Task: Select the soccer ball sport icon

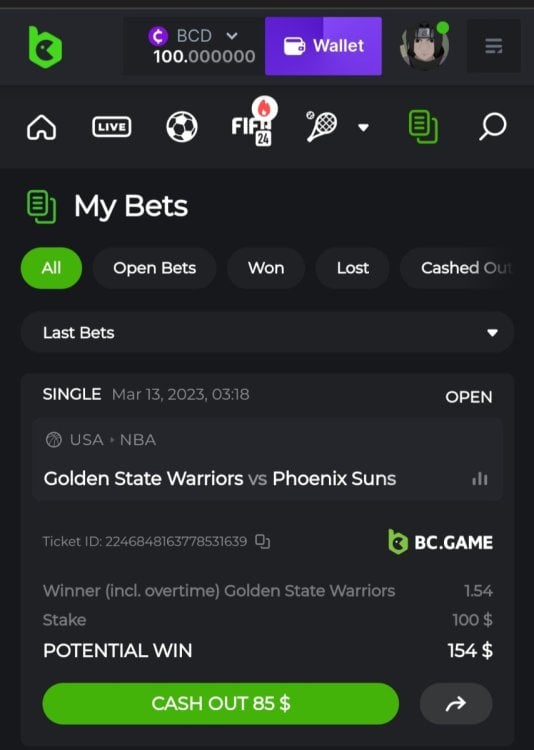Action: tap(182, 127)
